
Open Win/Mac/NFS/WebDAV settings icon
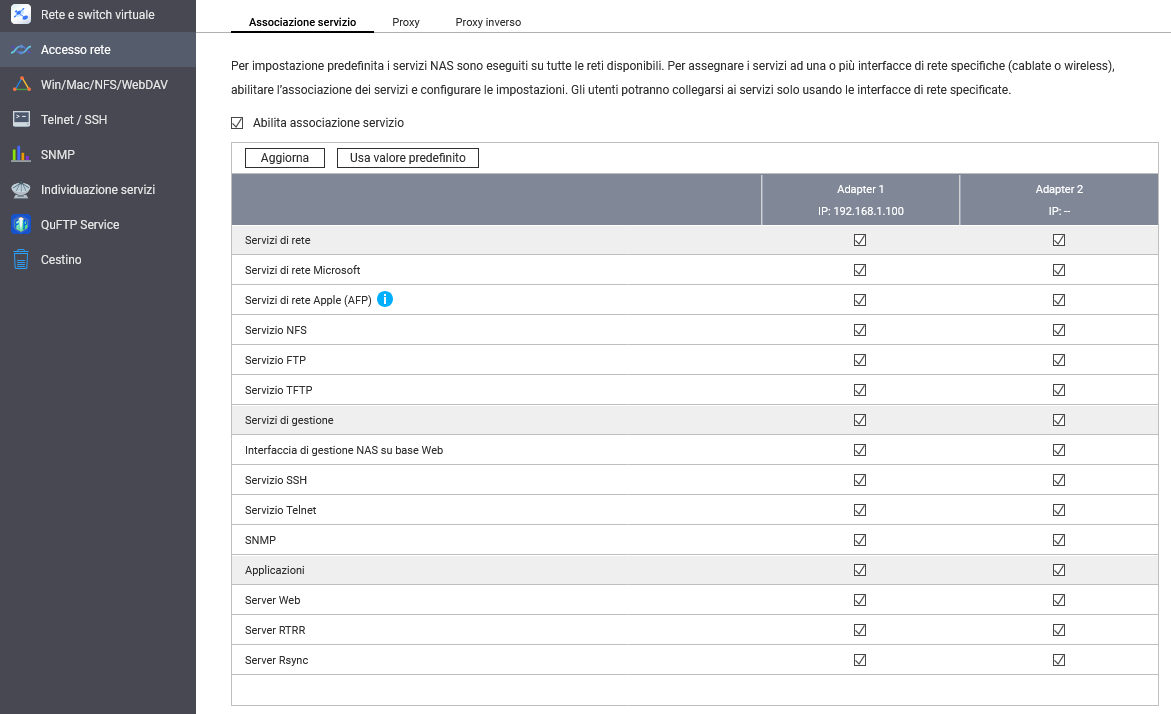tap(21, 85)
